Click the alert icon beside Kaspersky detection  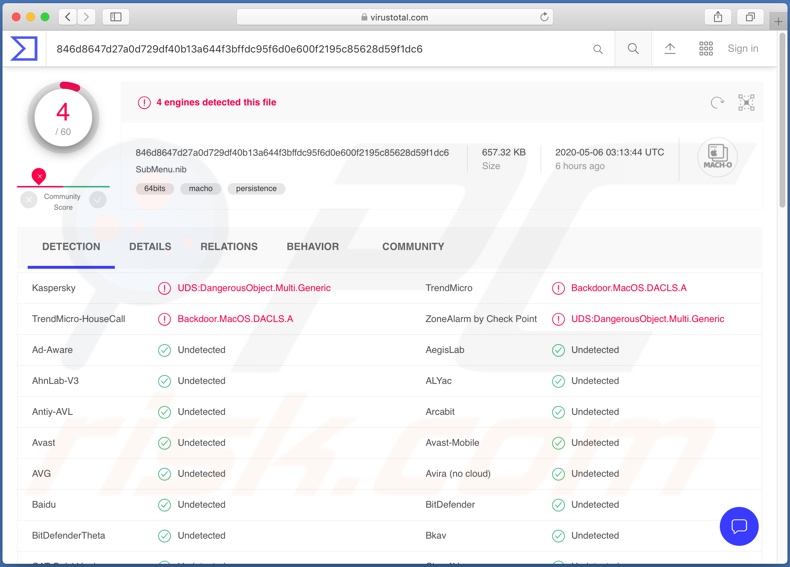point(164,288)
